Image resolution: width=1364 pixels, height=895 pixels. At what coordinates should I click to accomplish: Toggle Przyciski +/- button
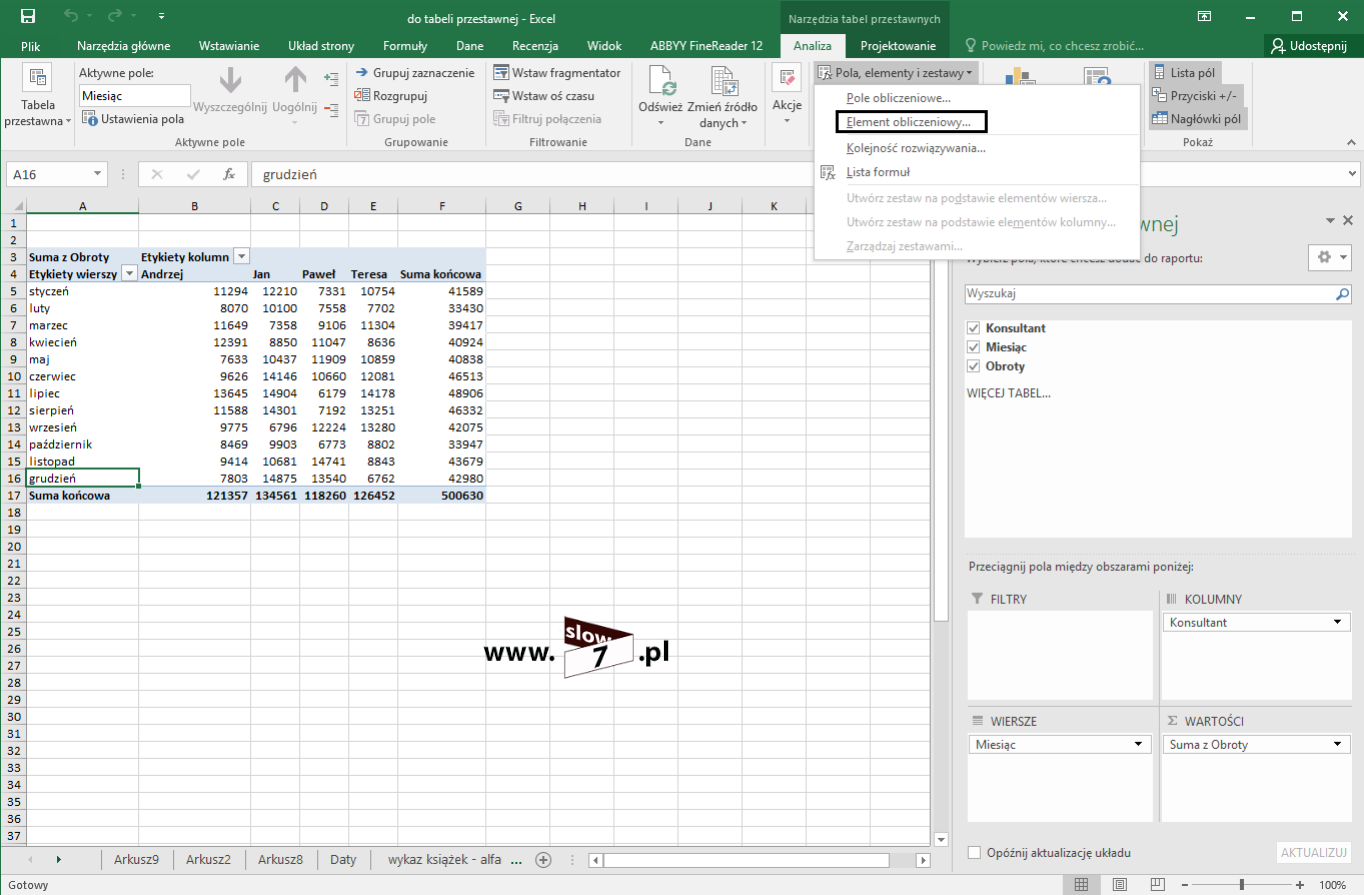[1195, 96]
